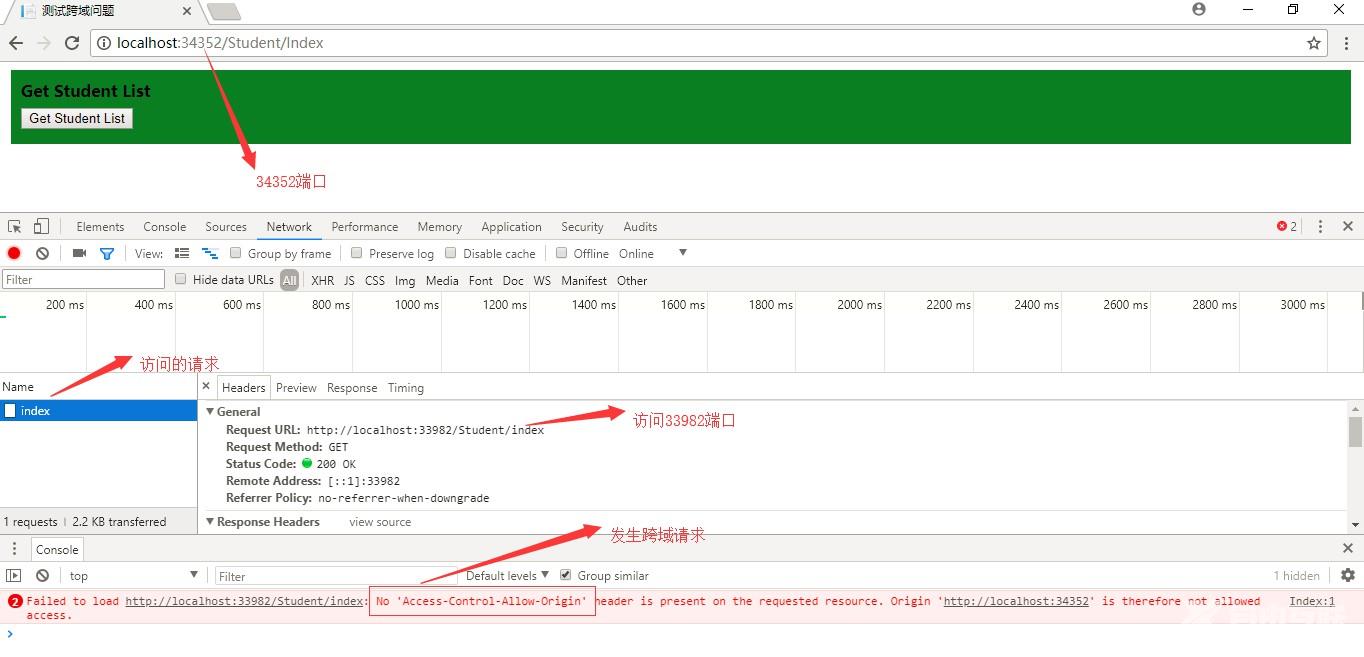
Task: Click the inspect element picker icon
Action: tap(14, 227)
